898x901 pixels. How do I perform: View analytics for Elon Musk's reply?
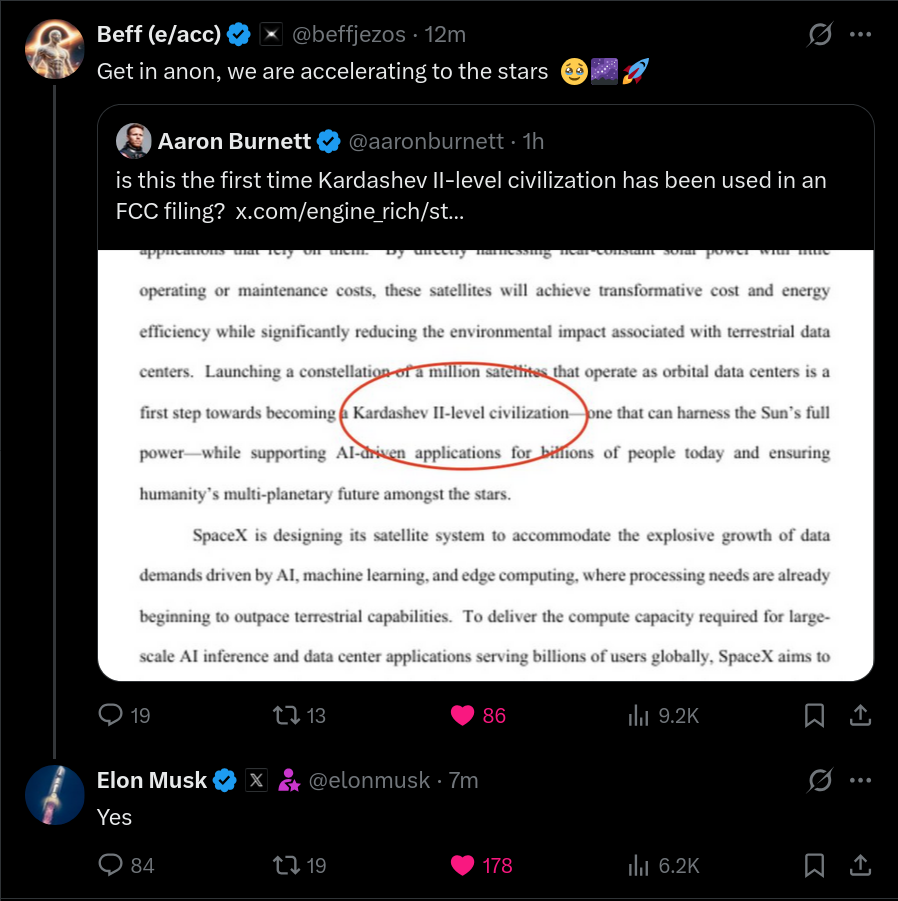(638, 865)
